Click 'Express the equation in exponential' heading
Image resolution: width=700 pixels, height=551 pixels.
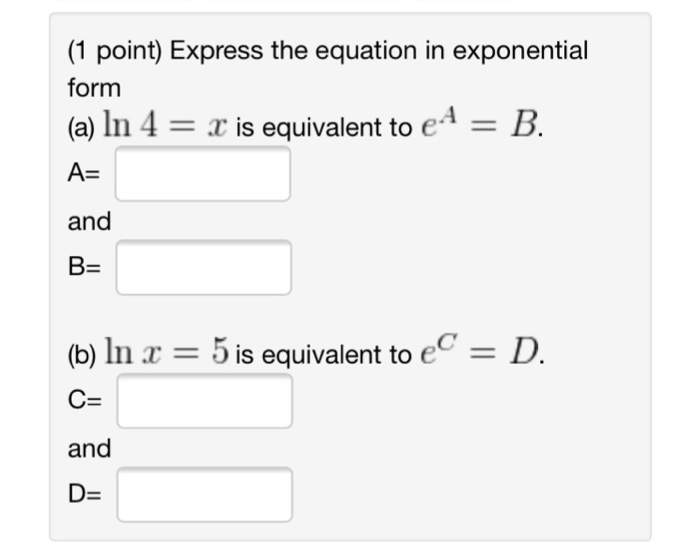379,51
